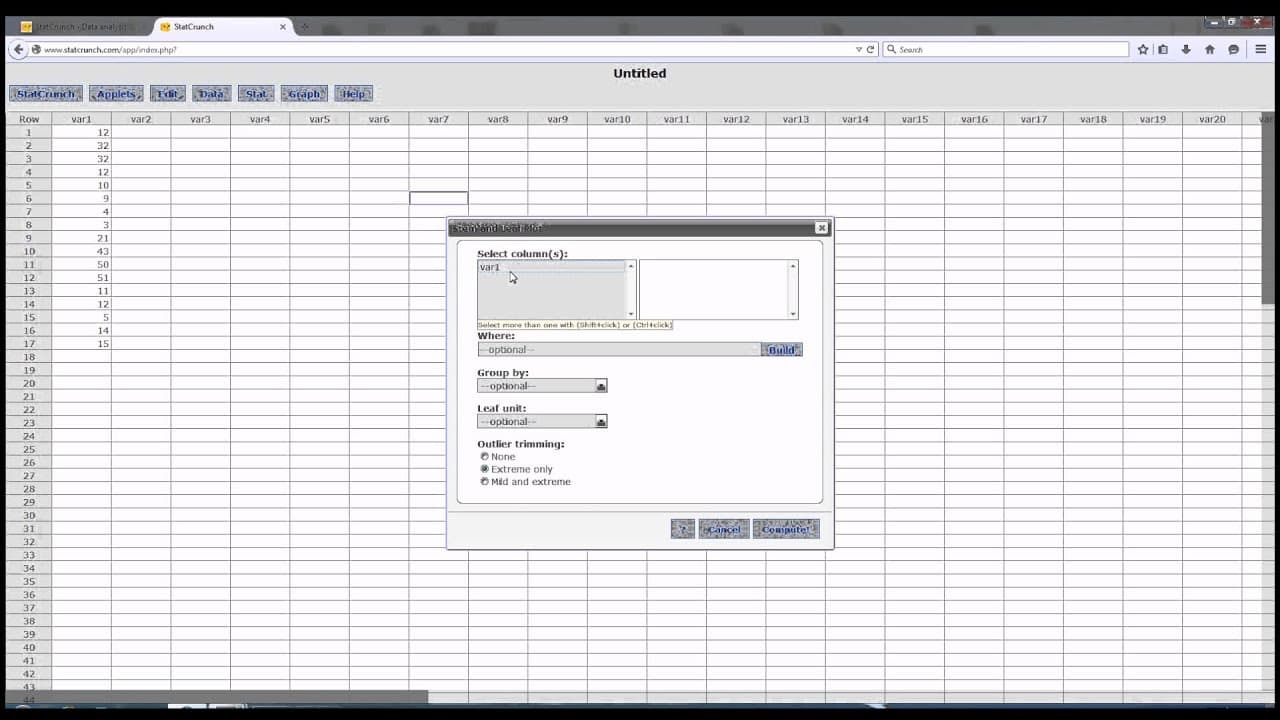This screenshot has width=1280, height=720.
Task: Click the Untitled data set title
Action: coord(640,73)
